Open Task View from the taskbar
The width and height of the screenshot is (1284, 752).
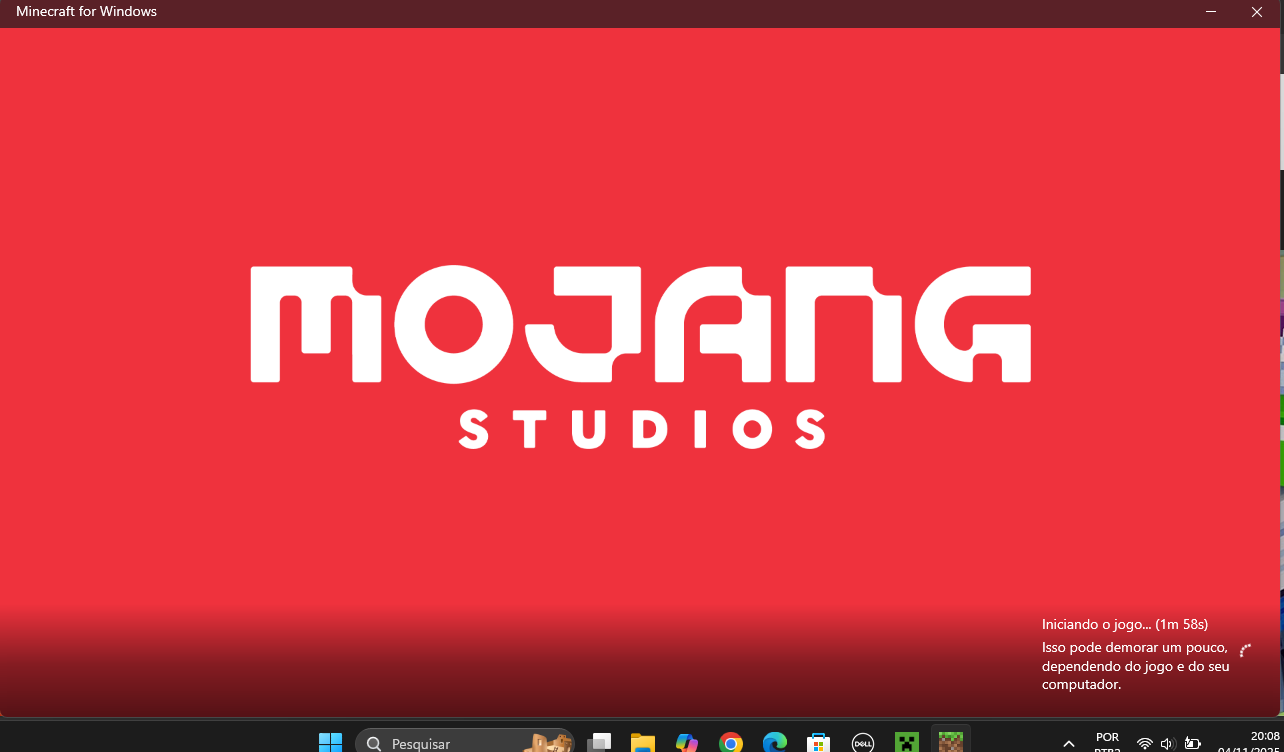pyautogui.click(x=599, y=743)
